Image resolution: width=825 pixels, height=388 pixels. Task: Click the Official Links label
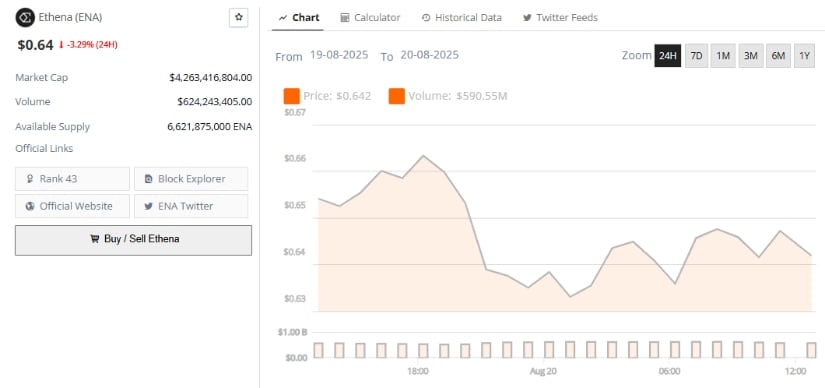click(x=44, y=148)
